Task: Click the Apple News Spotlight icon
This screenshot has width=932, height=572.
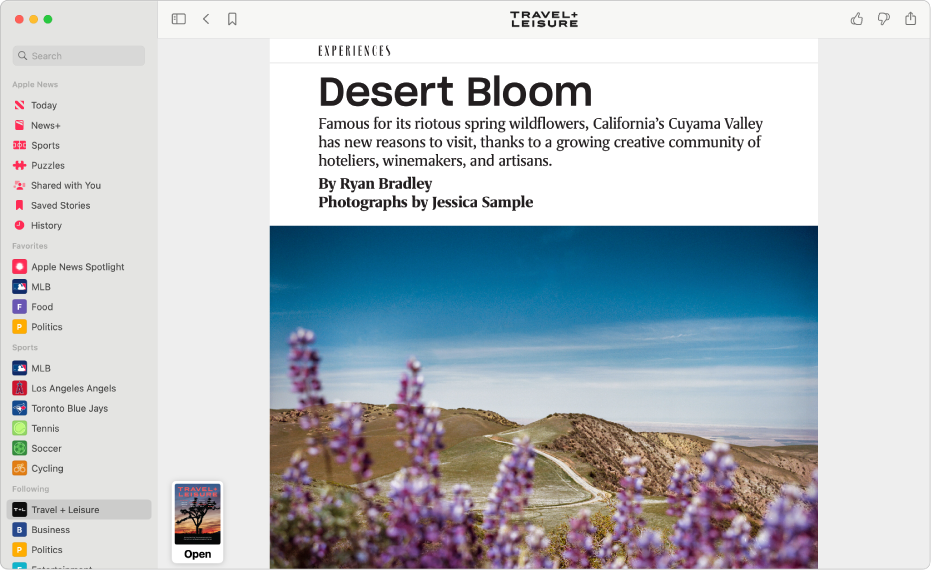Action: coord(20,266)
